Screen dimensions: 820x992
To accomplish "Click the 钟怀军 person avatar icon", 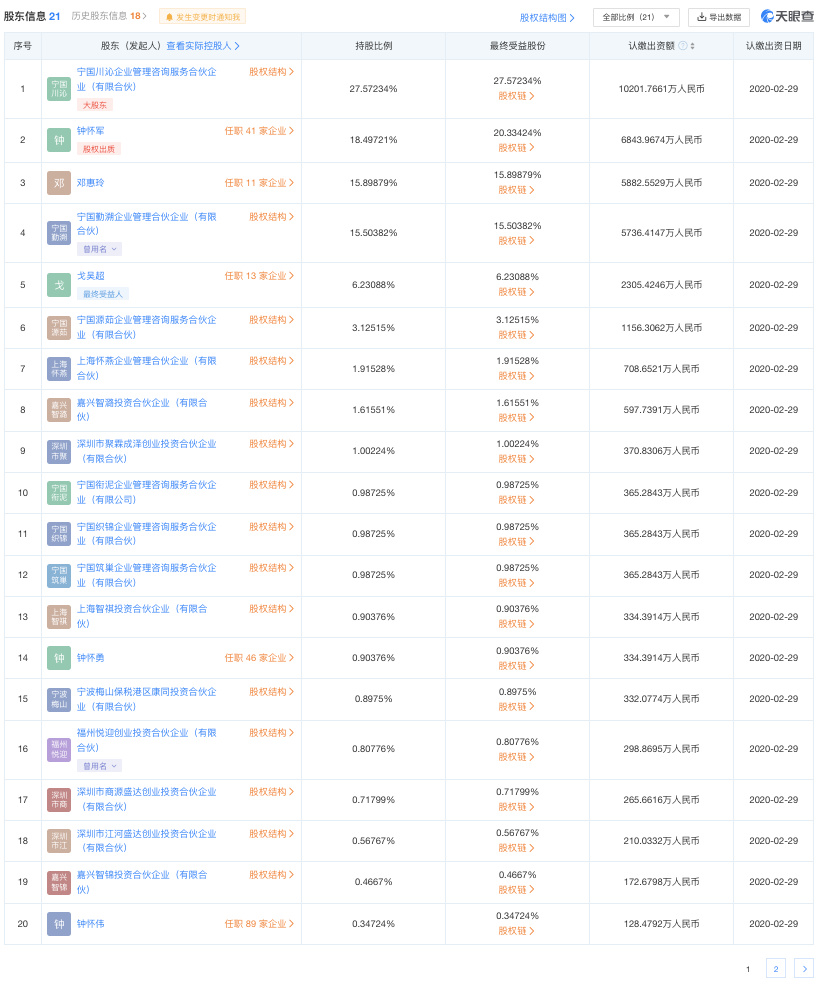I will click(x=58, y=140).
